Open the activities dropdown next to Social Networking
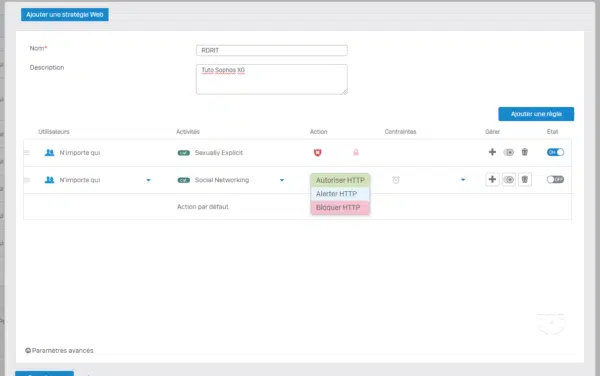Viewport: 600px width, 376px height. pos(282,180)
